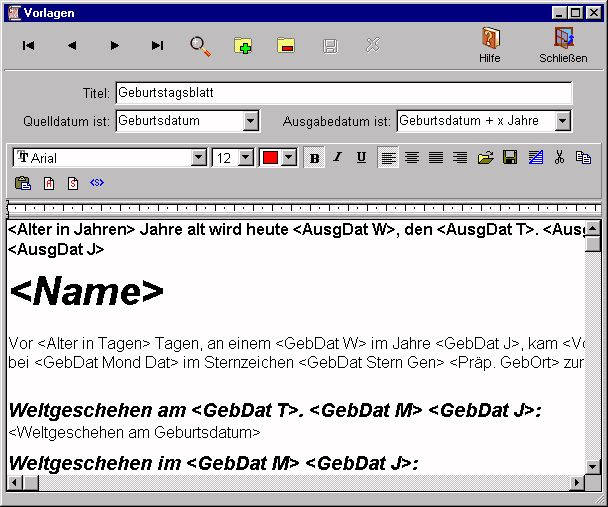
Task: Go to first template record
Action: point(28,46)
